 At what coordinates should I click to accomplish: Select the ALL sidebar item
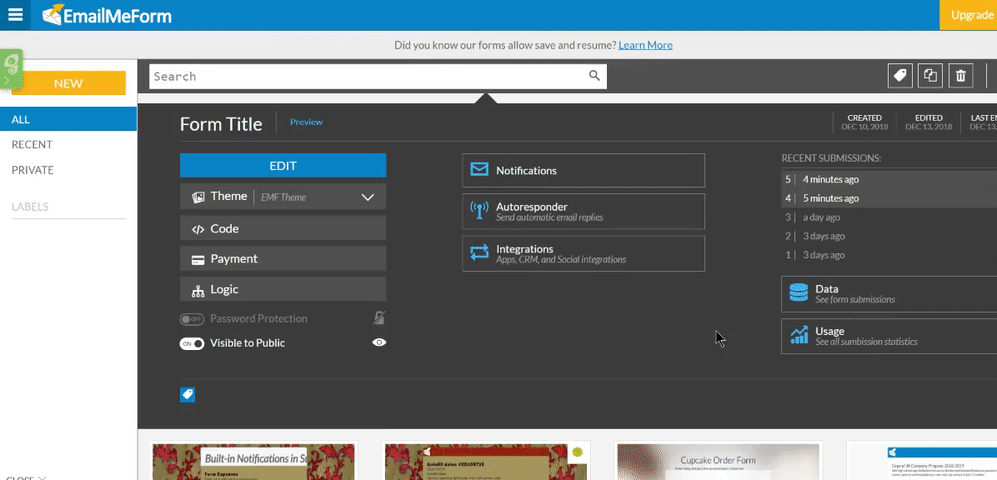pos(69,120)
